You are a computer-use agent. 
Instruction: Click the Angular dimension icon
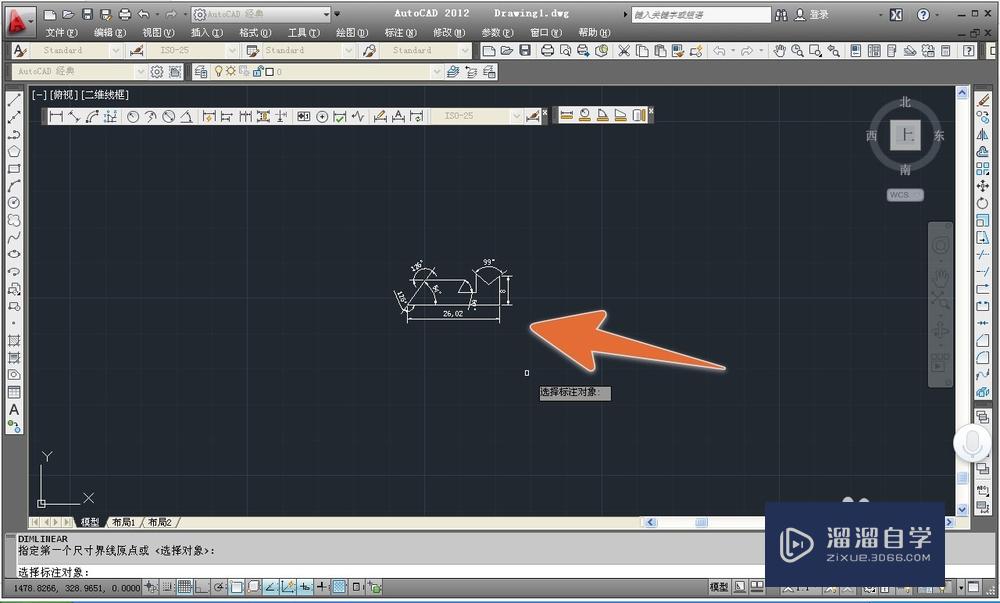(186, 116)
